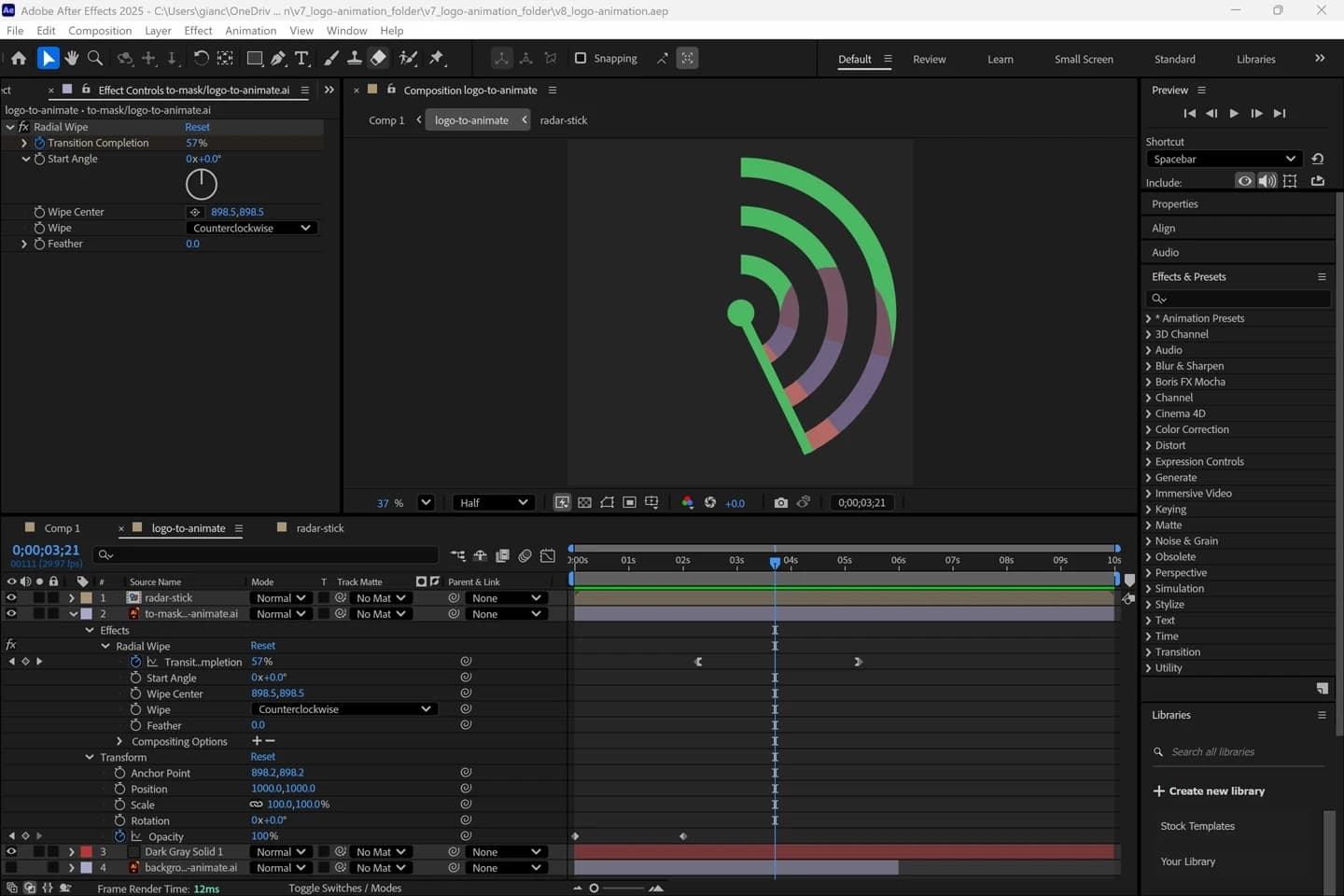Viewport: 1344px width, 896px height.
Task: Jump to first frame in Preview panel
Action: pos(1189,113)
